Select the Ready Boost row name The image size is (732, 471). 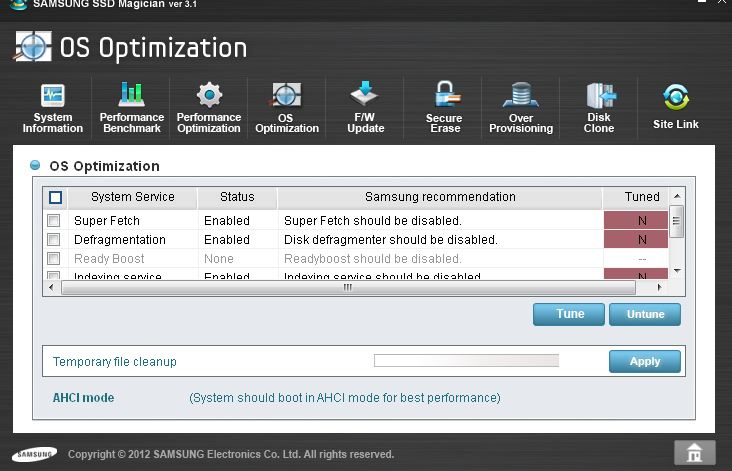(x=109, y=259)
